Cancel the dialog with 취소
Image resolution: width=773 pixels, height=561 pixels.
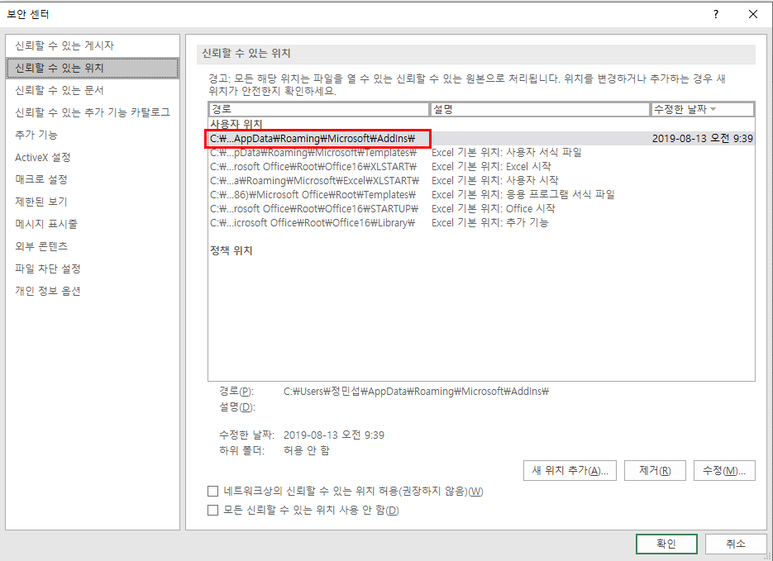[736, 544]
